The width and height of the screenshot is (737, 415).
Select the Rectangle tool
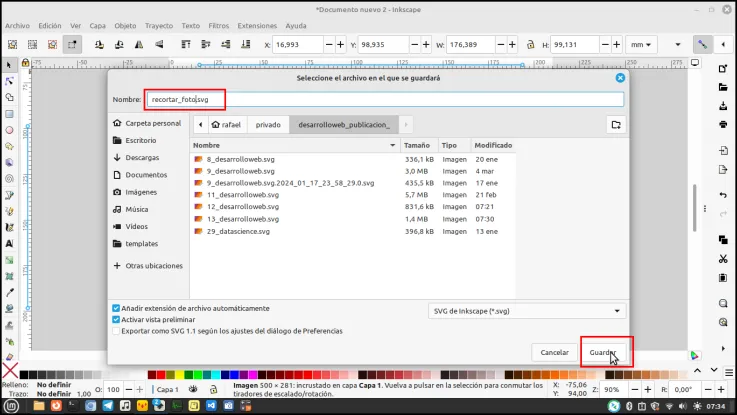pos(9,114)
